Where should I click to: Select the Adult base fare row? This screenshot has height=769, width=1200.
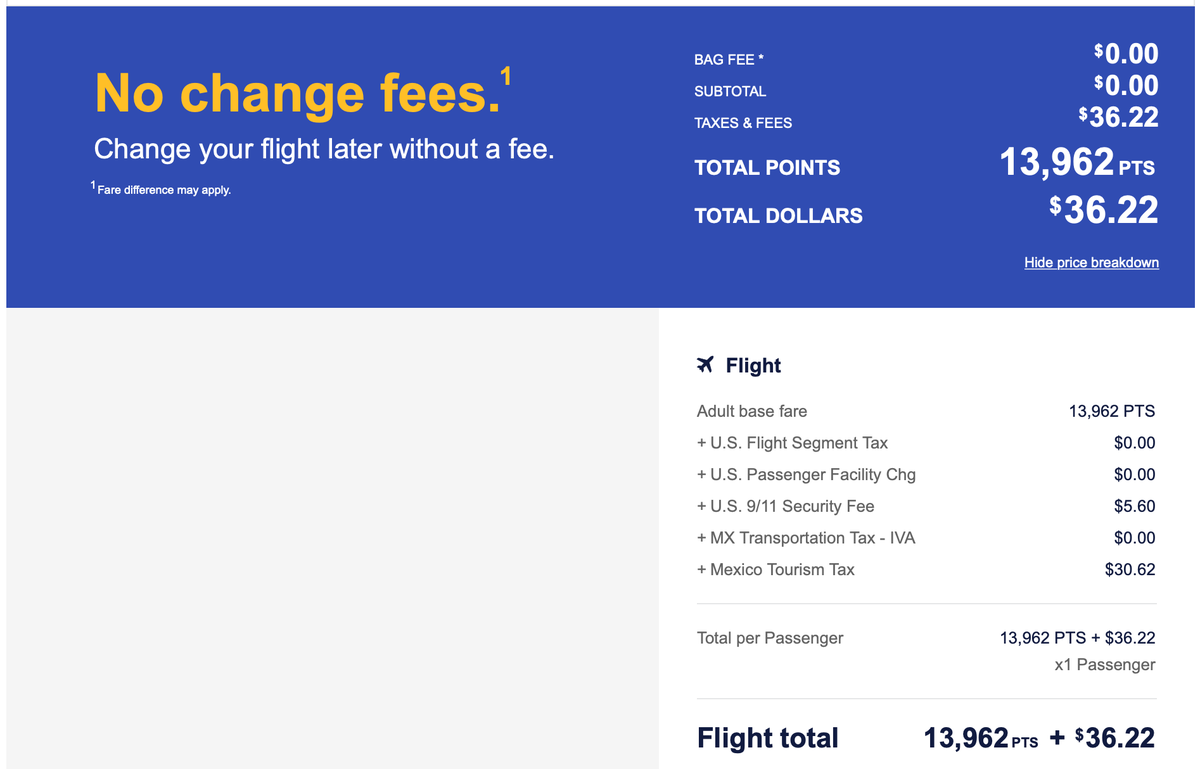pos(752,411)
